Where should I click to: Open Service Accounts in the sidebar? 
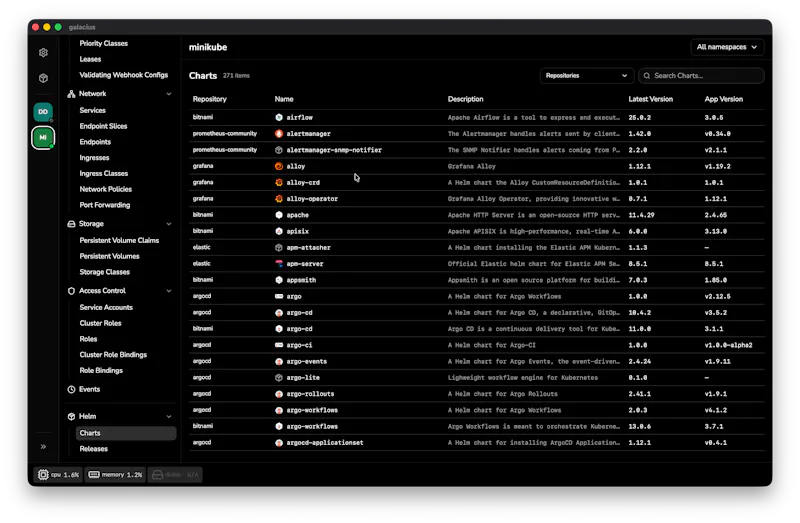pyautogui.click(x=106, y=307)
